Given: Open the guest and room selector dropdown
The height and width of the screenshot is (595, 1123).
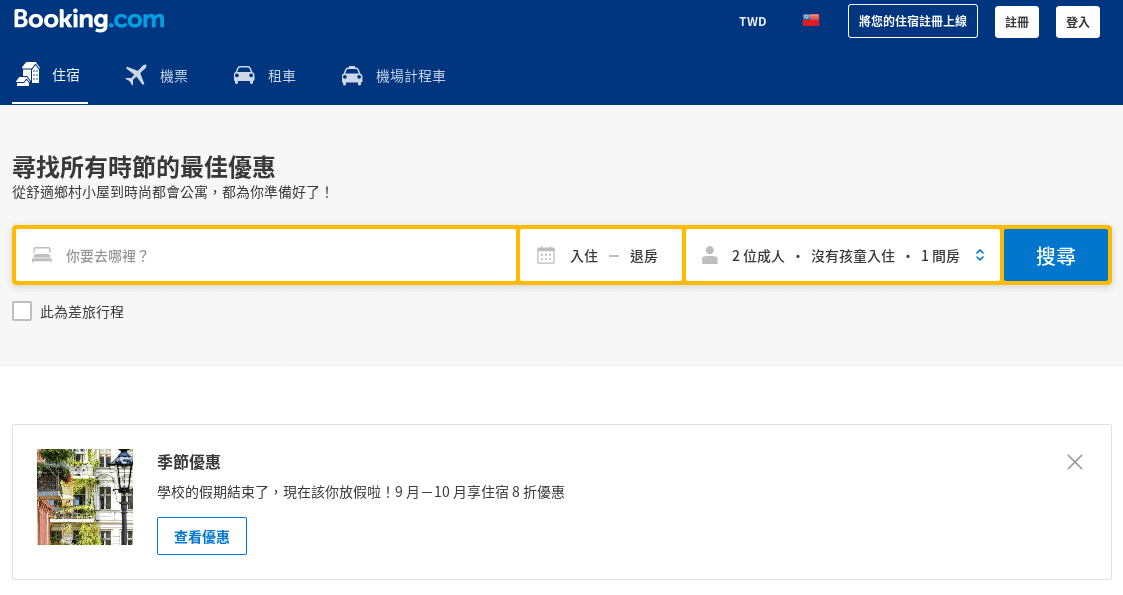Looking at the screenshot, I should [843, 255].
